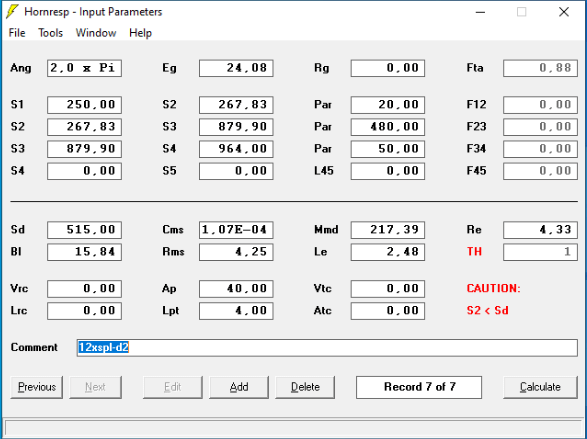The height and width of the screenshot is (439, 587).
Task: Open the Window menu
Action: (x=96, y=33)
